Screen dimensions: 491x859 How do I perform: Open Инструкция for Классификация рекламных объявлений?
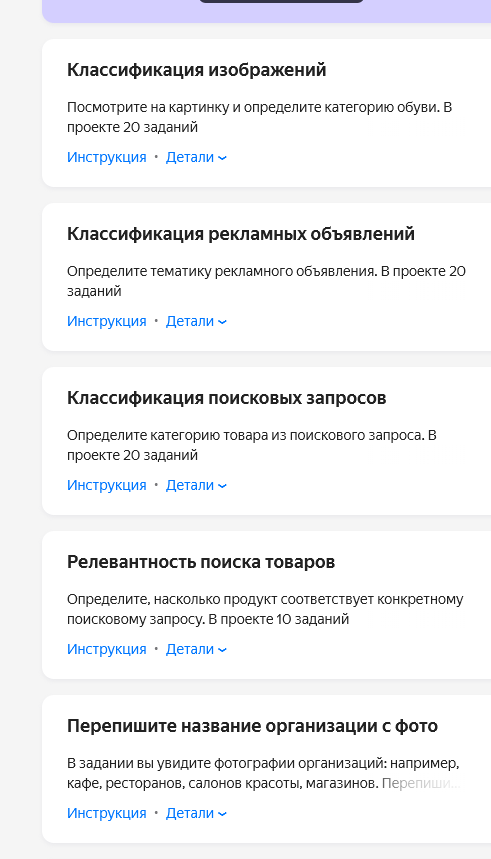[107, 321]
